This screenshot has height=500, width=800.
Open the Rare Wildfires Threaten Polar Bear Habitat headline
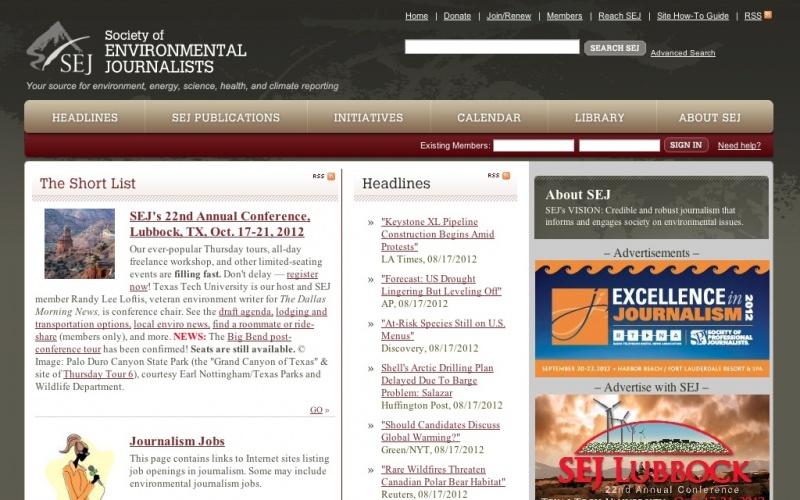click(x=443, y=476)
